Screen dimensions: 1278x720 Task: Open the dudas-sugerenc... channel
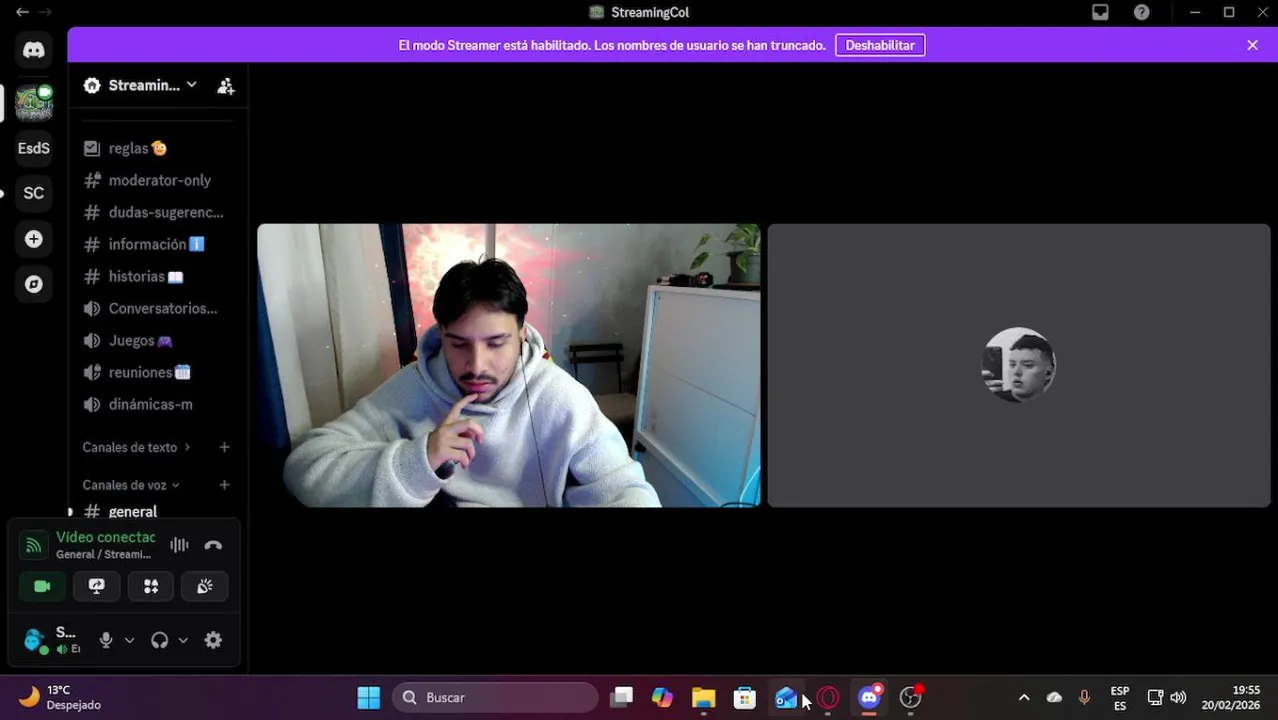[155, 212]
